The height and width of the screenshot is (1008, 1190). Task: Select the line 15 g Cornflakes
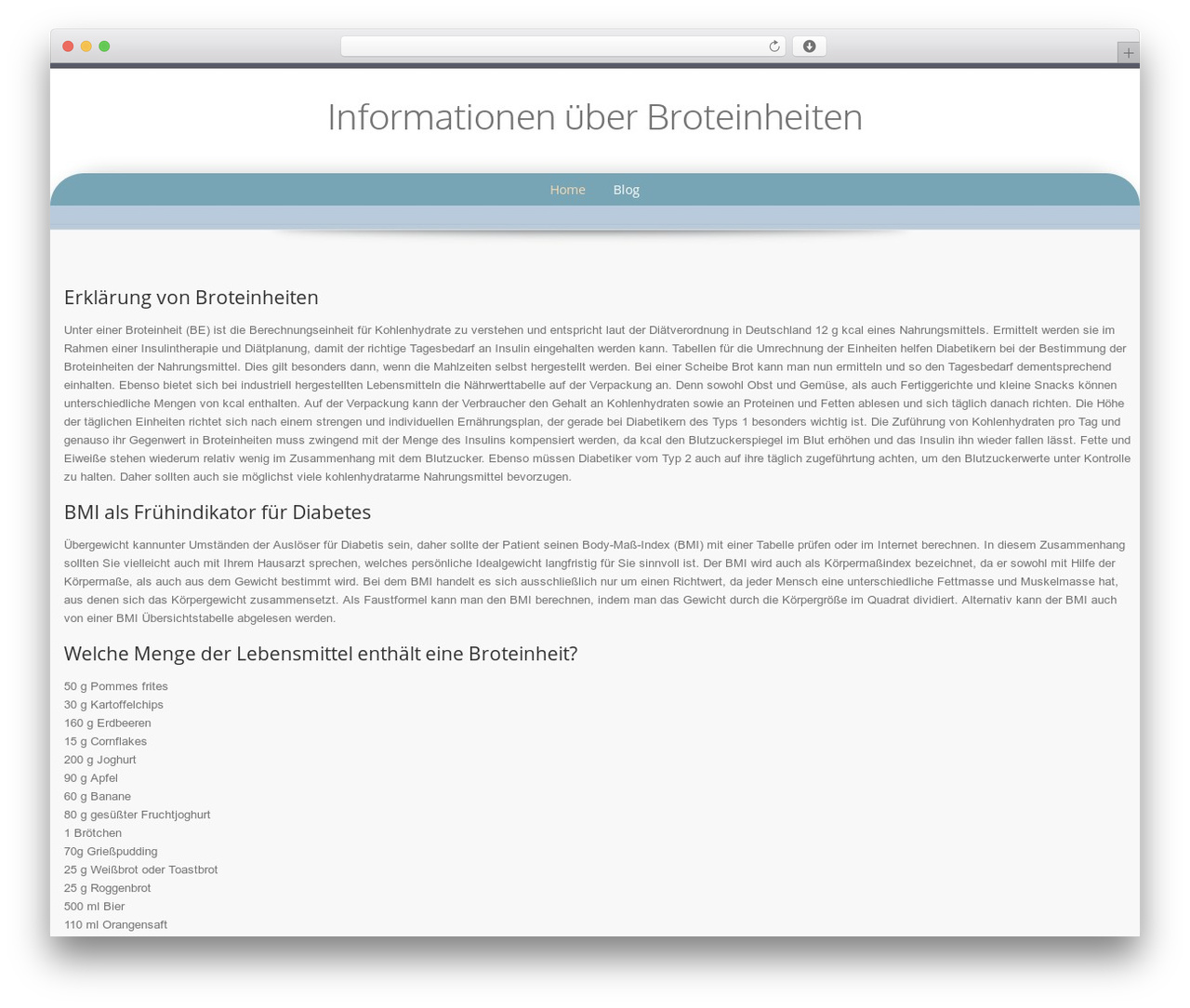(105, 741)
